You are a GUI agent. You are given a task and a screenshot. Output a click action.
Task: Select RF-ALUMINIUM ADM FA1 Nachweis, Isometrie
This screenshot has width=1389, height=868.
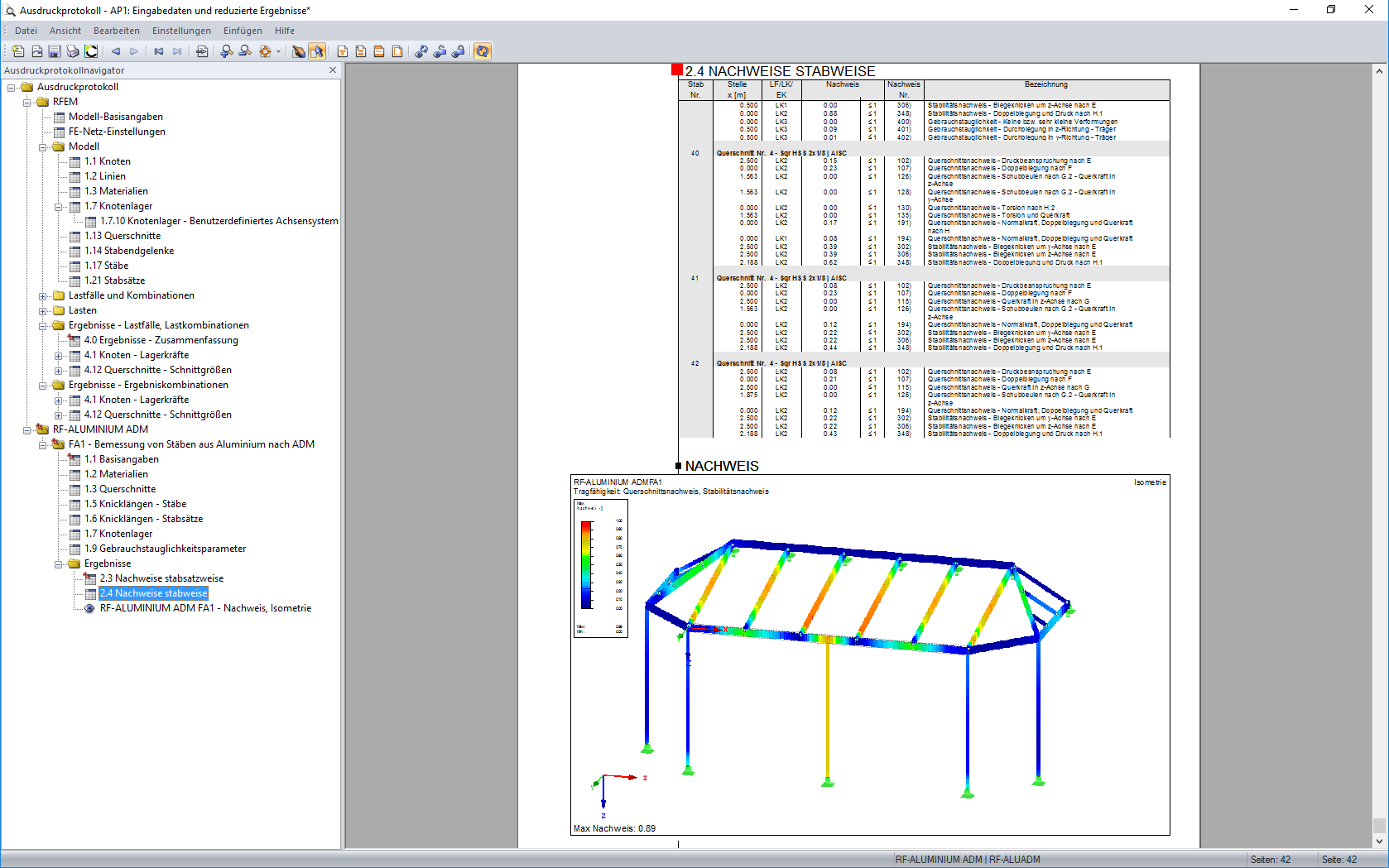pos(205,608)
